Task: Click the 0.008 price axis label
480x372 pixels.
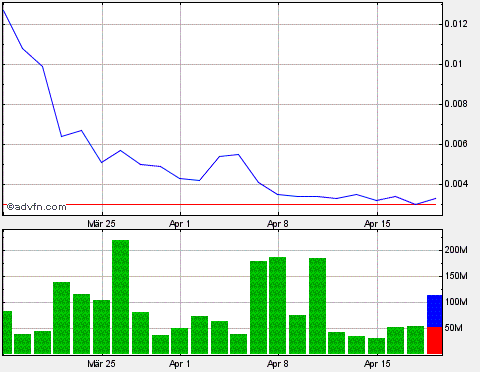Action: pyautogui.click(x=456, y=104)
